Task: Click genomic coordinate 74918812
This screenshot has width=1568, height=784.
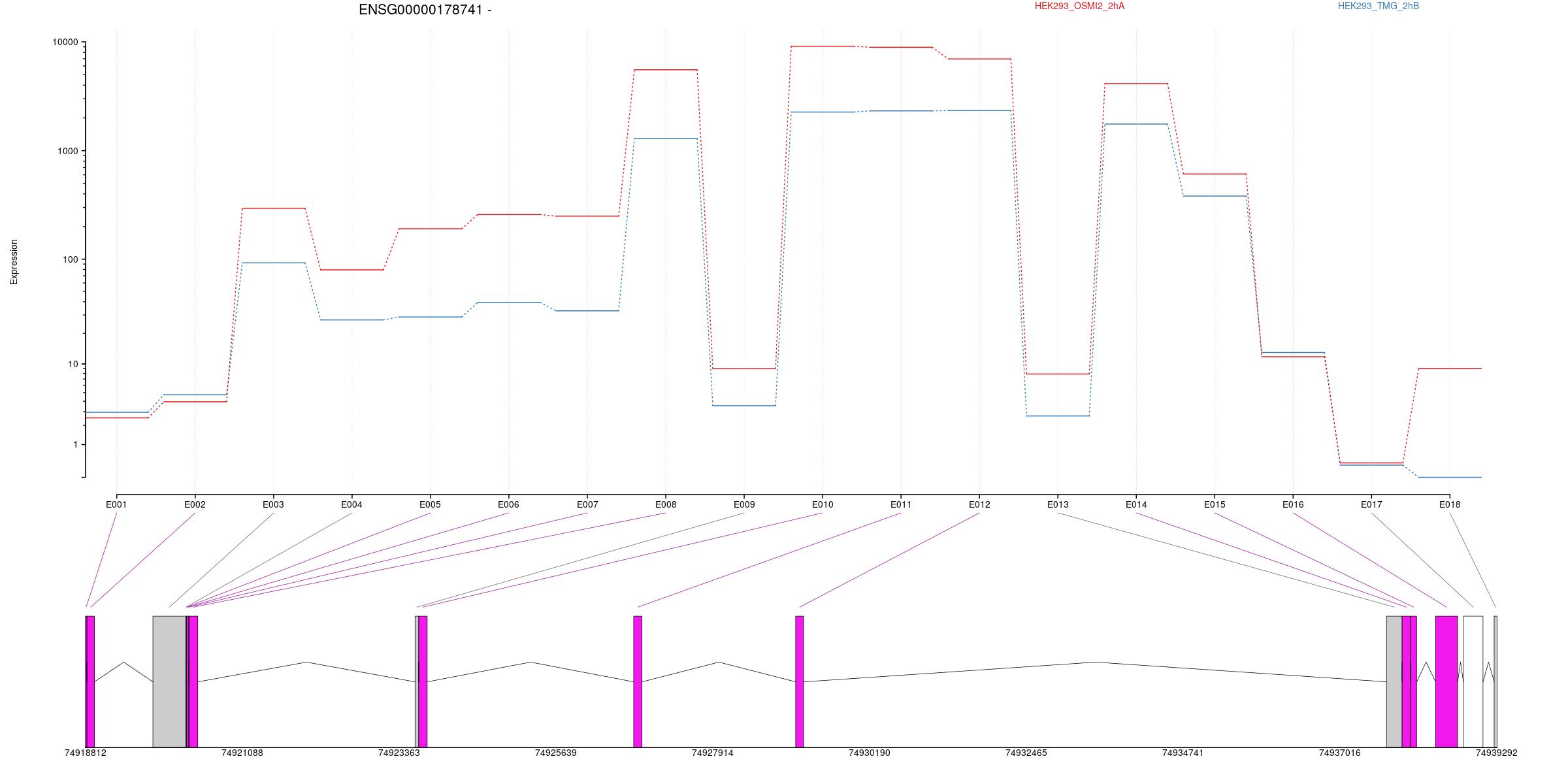Action: pyautogui.click(x=86, y=753)
